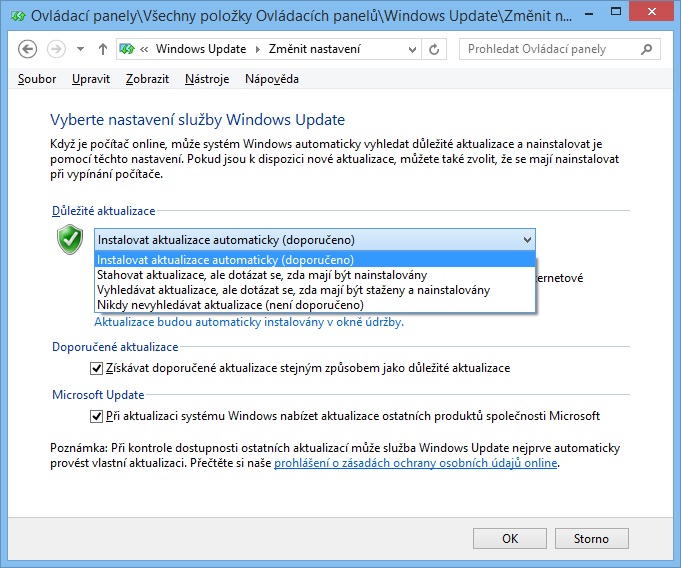Click the Microsoft Update section heading
The height and width of the screenshot is (568, 681).
(x=98, y=395)
